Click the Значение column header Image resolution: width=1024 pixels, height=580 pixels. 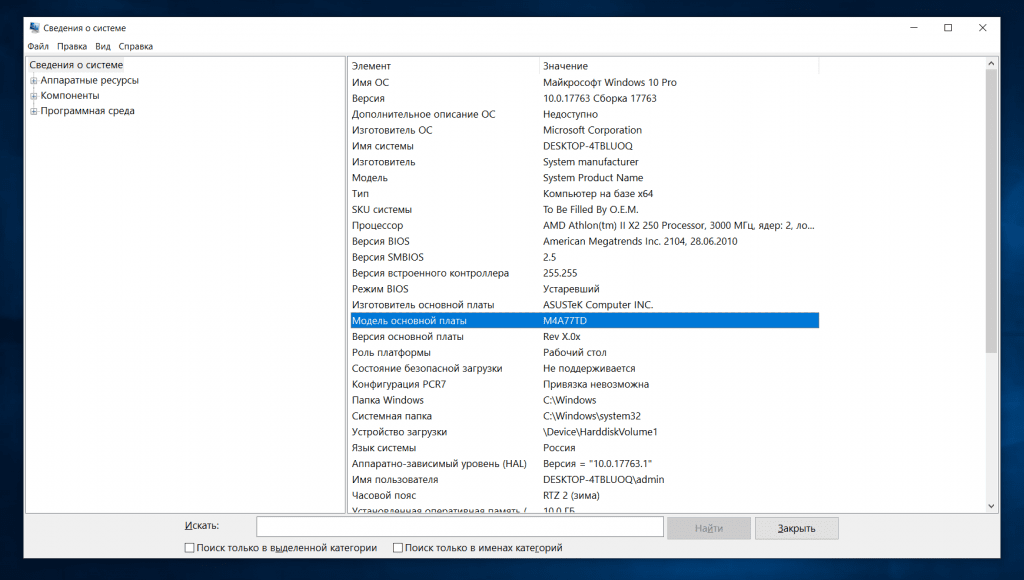[x=679, y=66]
